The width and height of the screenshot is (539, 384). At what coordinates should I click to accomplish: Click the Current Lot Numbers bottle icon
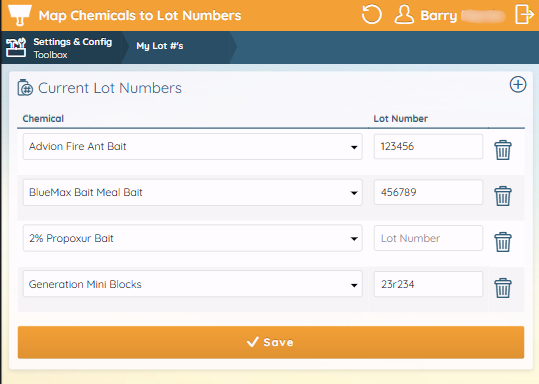point(25,88)
